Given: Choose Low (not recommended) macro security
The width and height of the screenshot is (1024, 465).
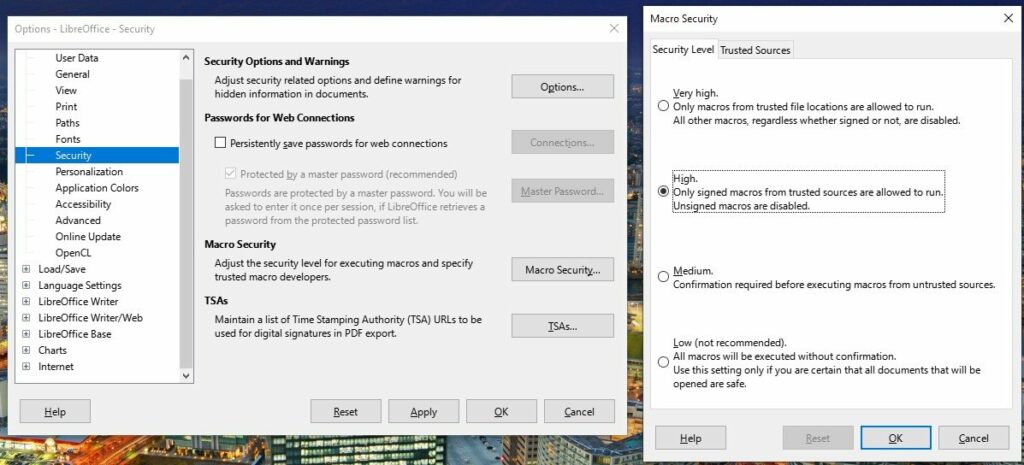Looking at the screenshot, I should 664,362.
